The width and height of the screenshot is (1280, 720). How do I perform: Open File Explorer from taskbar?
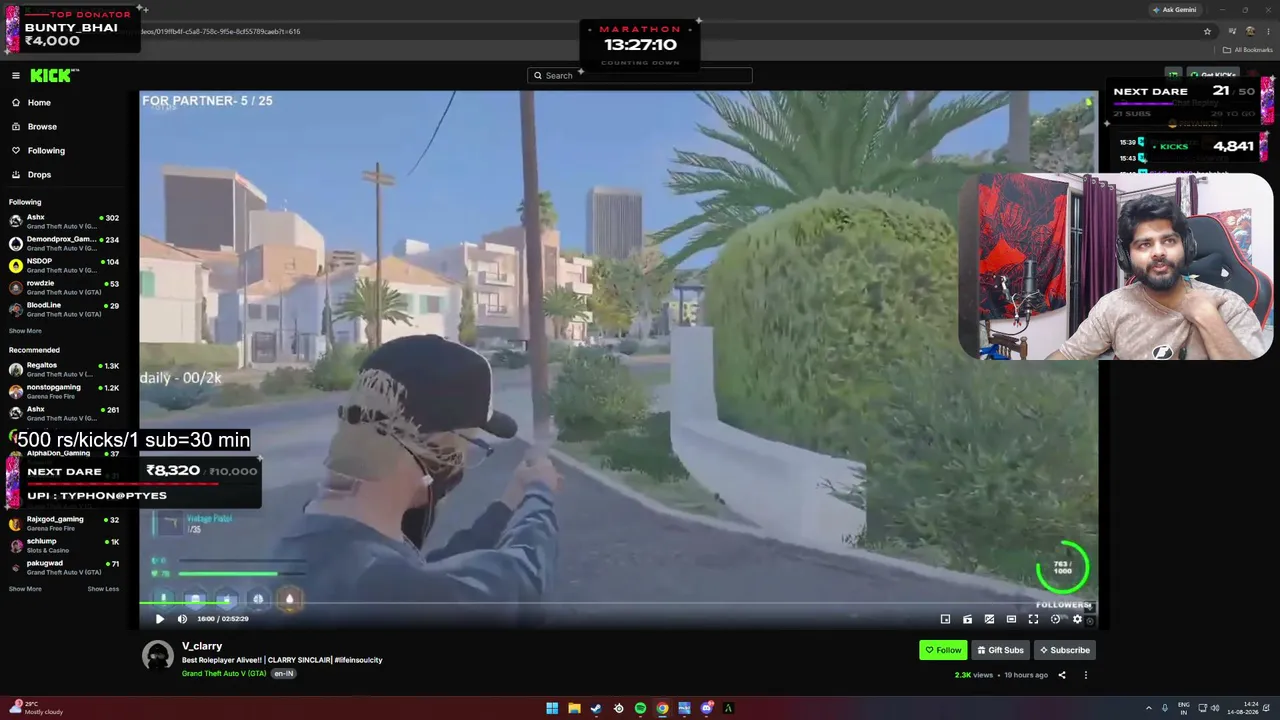pos(574,709)
